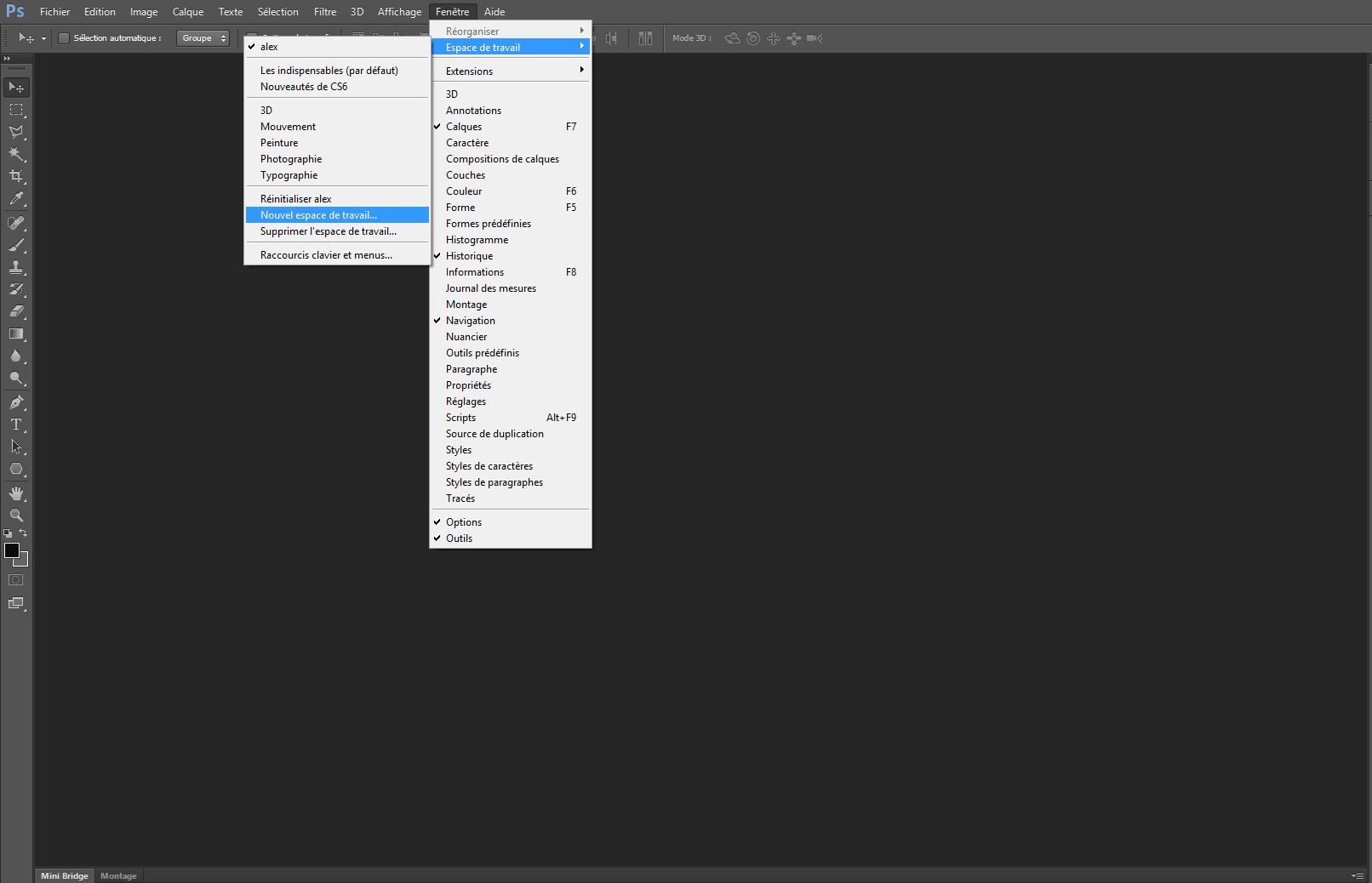The width and height of the screenshot is (1372, 883).
Task: Select the Rectangular Marquee tool
Action: (16, 110)
